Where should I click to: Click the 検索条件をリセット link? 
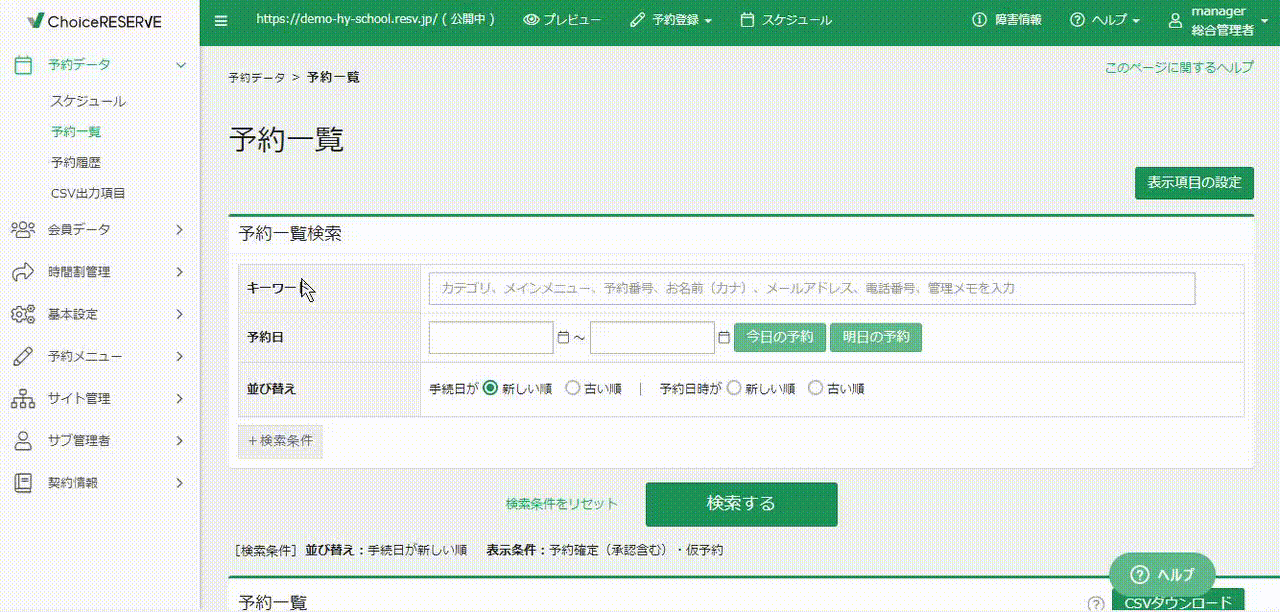click(x=562, y=504)
